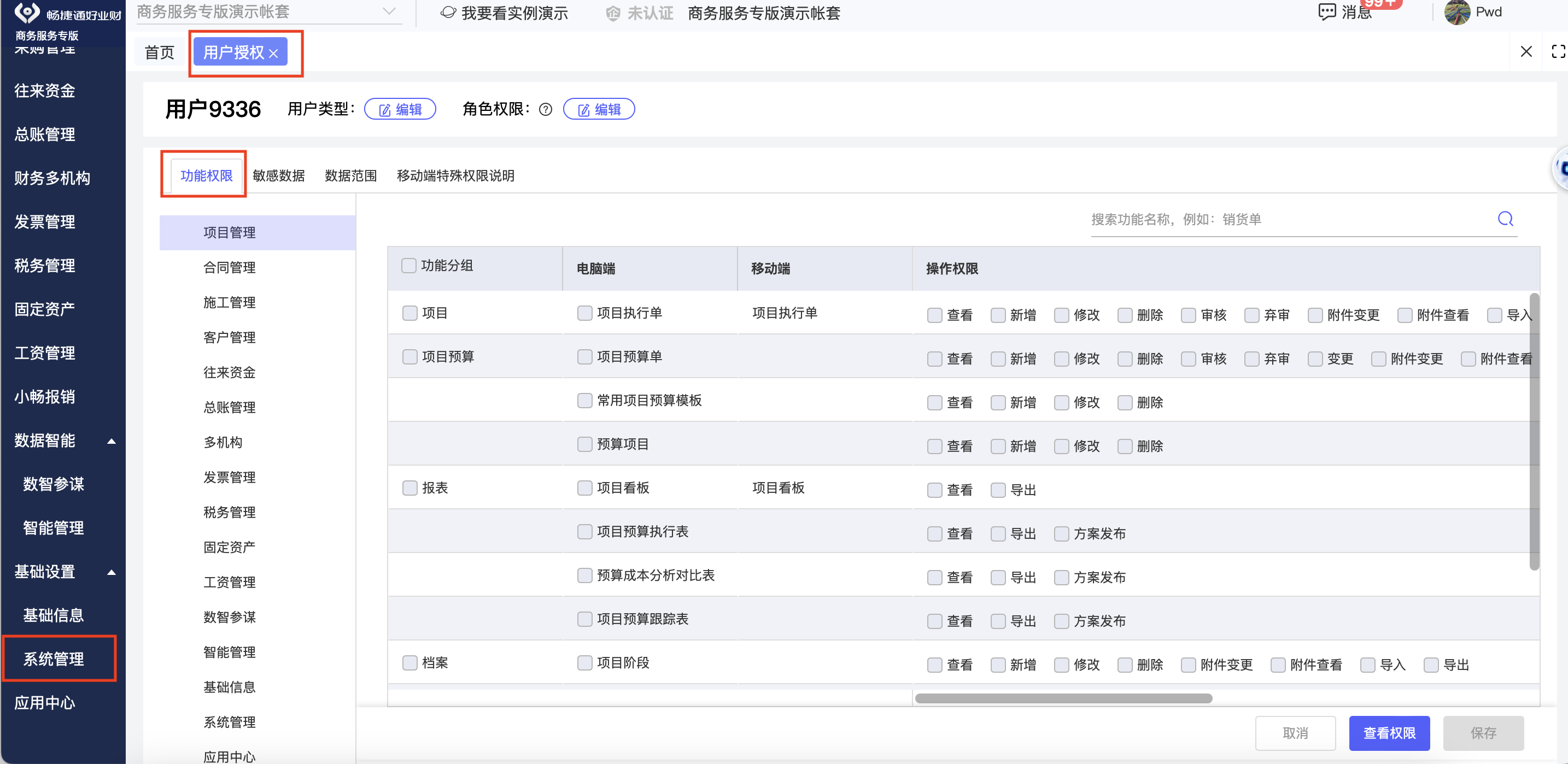Click the search magnifier icon

coord(1505,219)
